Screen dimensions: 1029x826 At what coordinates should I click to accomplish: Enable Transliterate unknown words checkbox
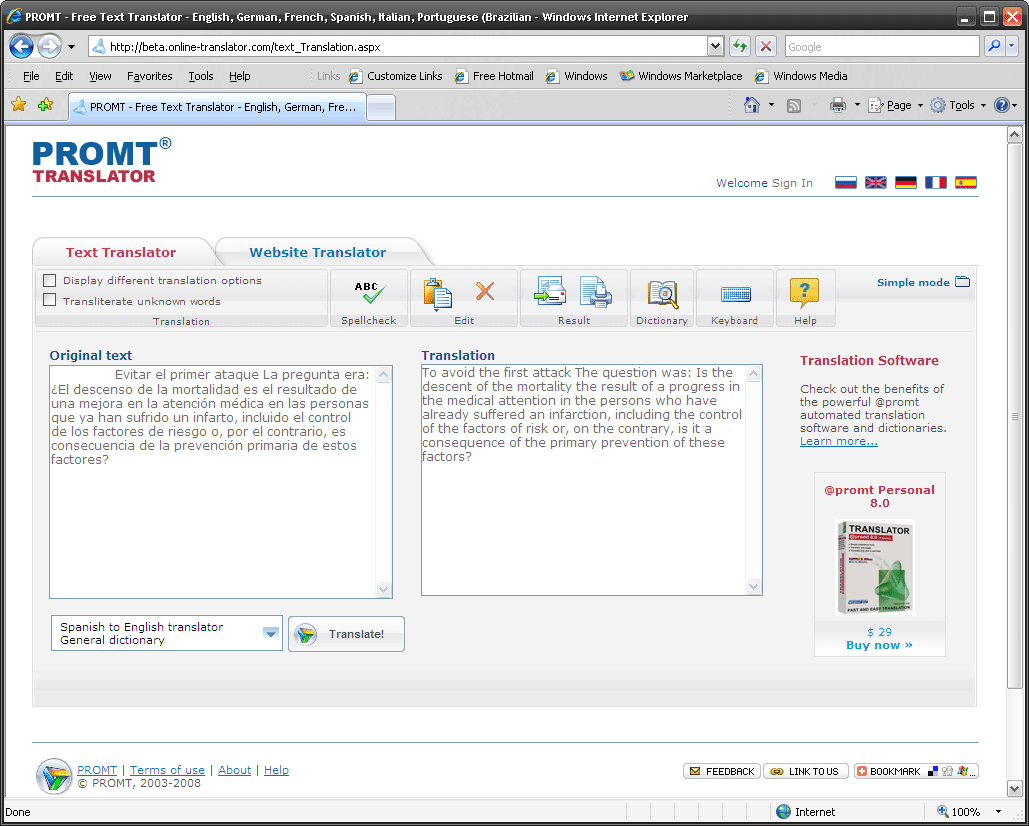tap(49, 300)
